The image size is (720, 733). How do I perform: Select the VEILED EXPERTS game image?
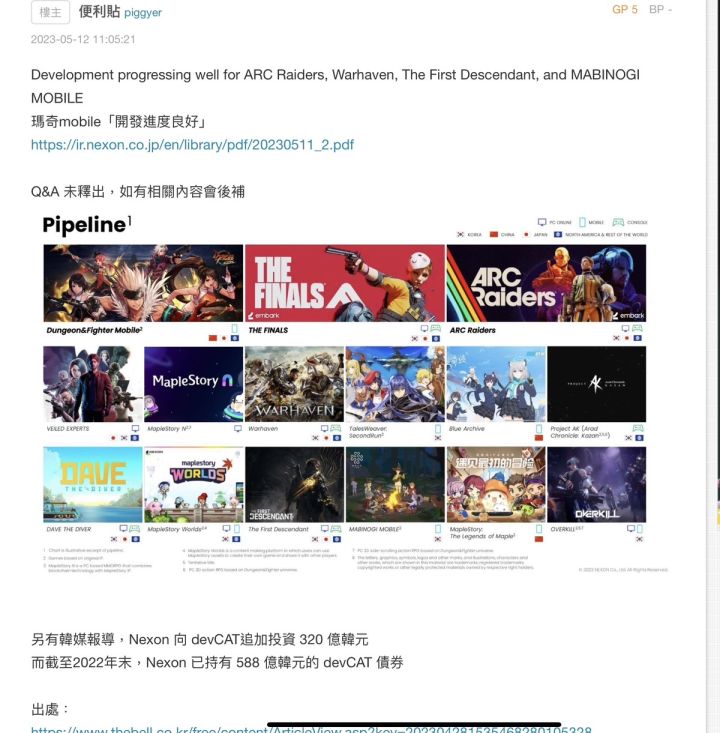(93, 384)
